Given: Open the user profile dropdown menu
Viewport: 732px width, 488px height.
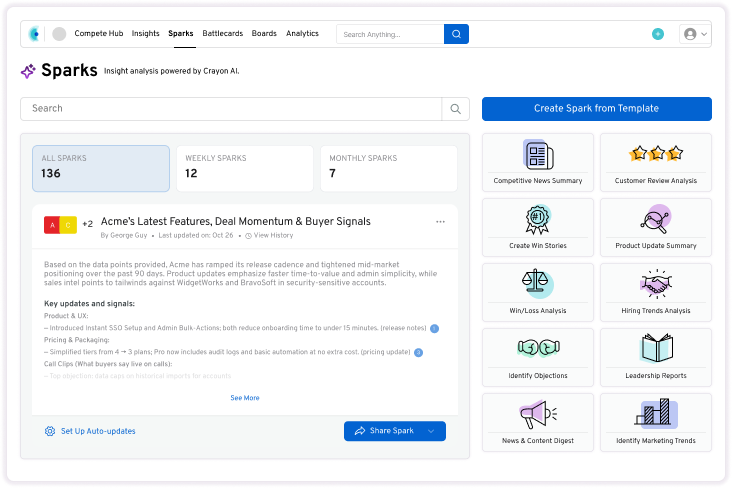Looking at the screenshot, I should tap(695, 34).
